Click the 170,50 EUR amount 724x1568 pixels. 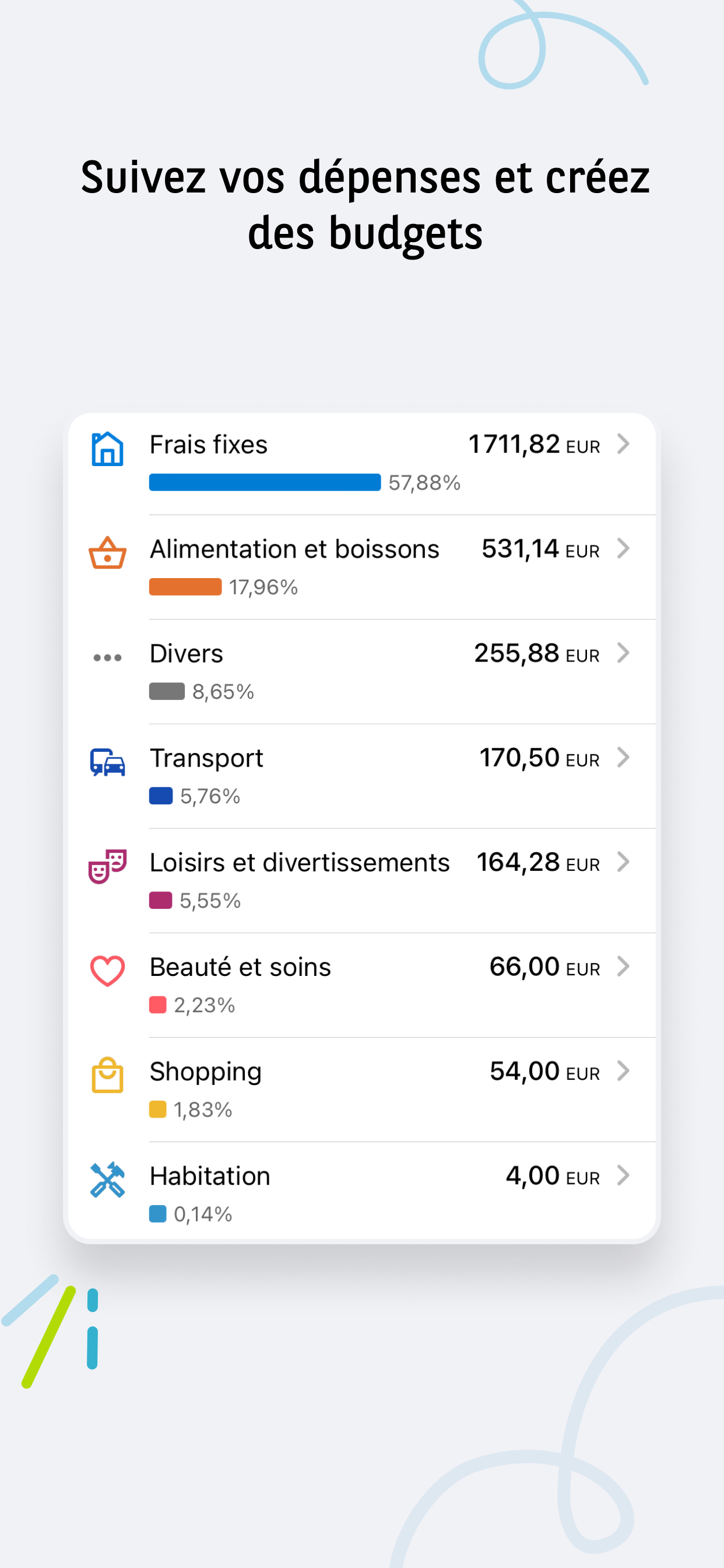[x=540, y=758]
